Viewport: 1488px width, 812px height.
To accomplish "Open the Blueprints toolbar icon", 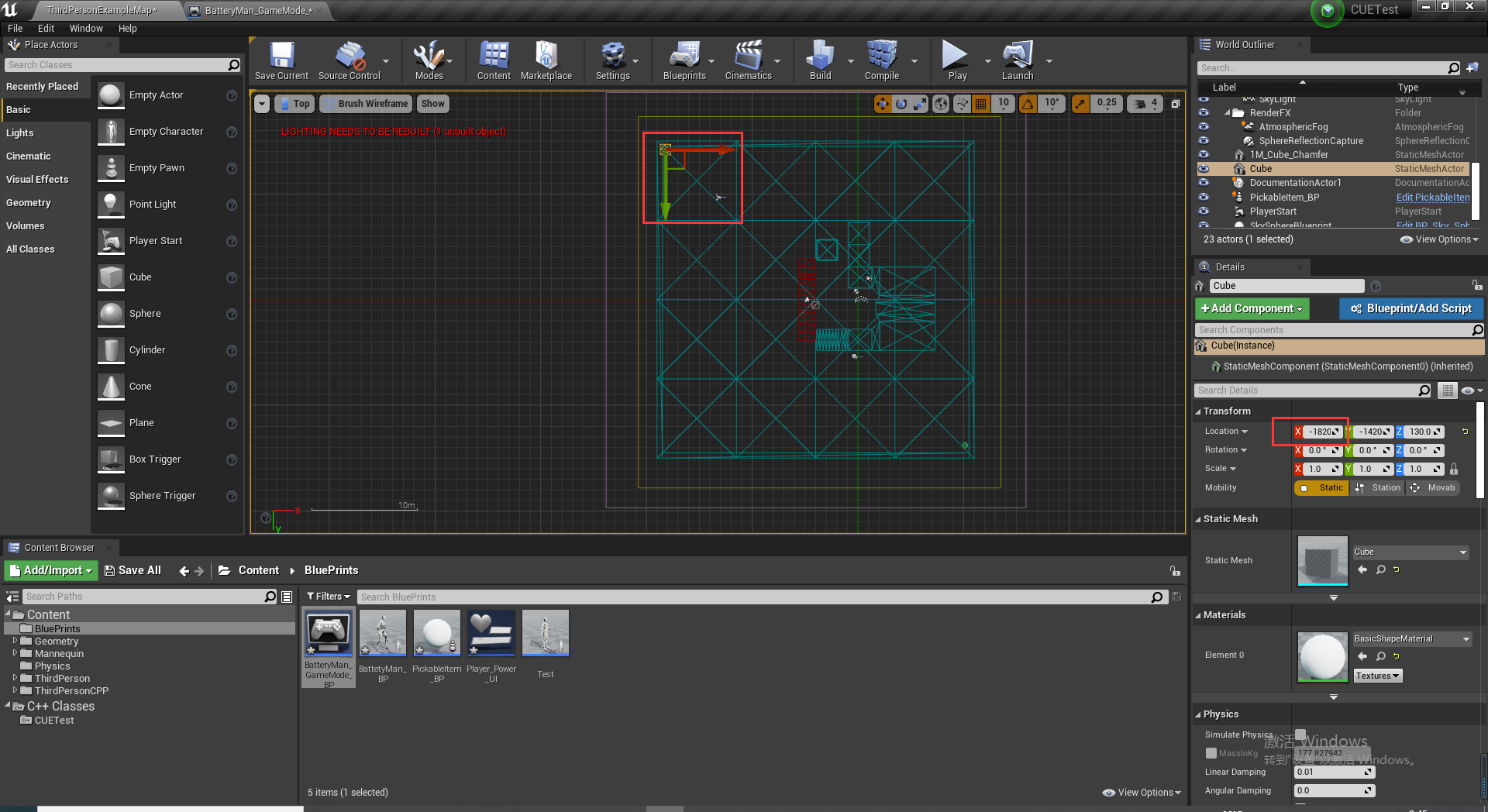I will pyautogui.click(x=684, y=60).
